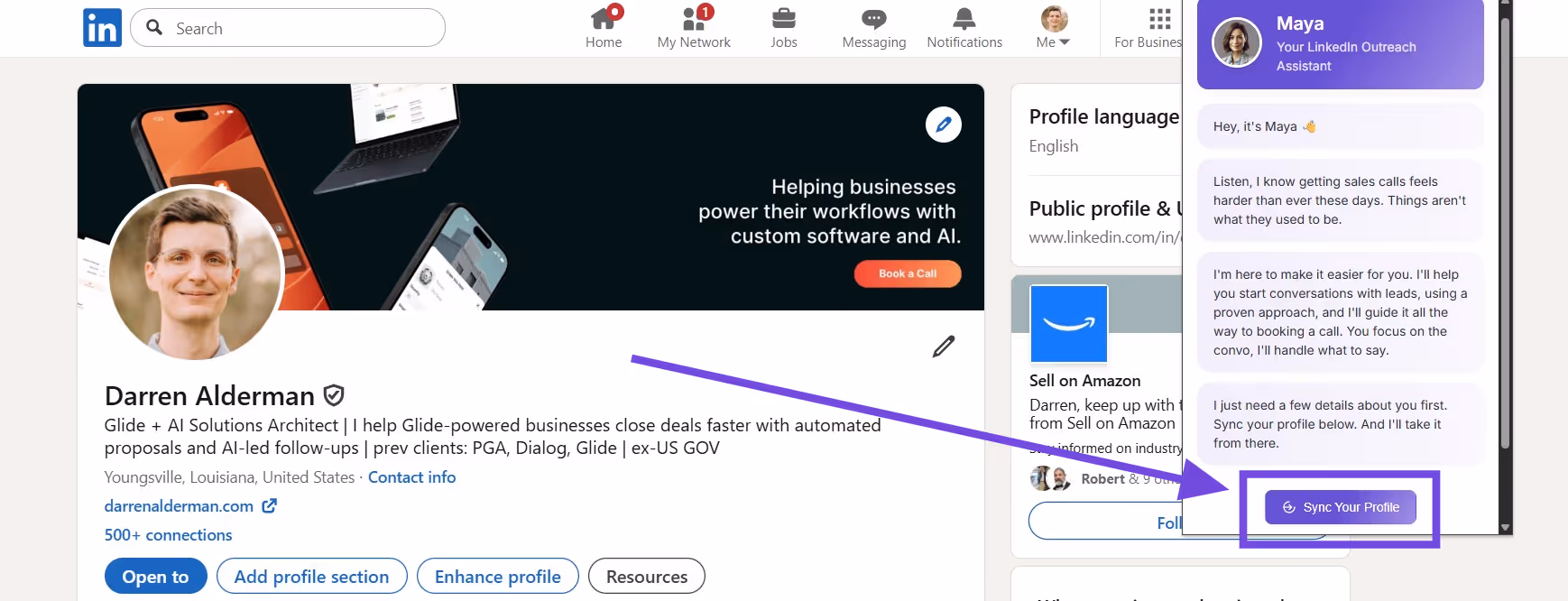
Task: Click the Sync Your Profile button
Action: 1341,507
